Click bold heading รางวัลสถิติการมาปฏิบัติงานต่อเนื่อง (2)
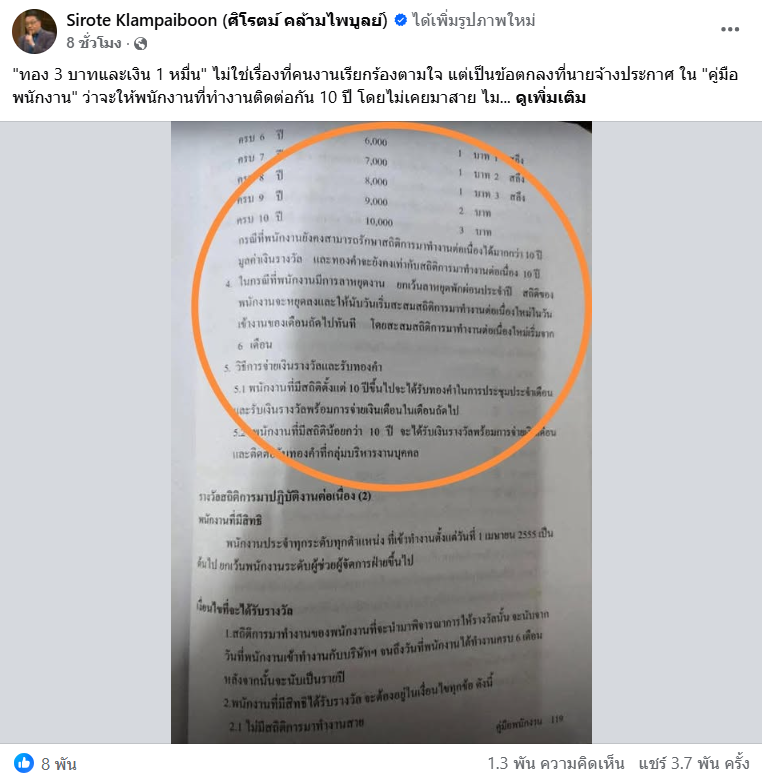Screen dimensions: 762x773 285,496
